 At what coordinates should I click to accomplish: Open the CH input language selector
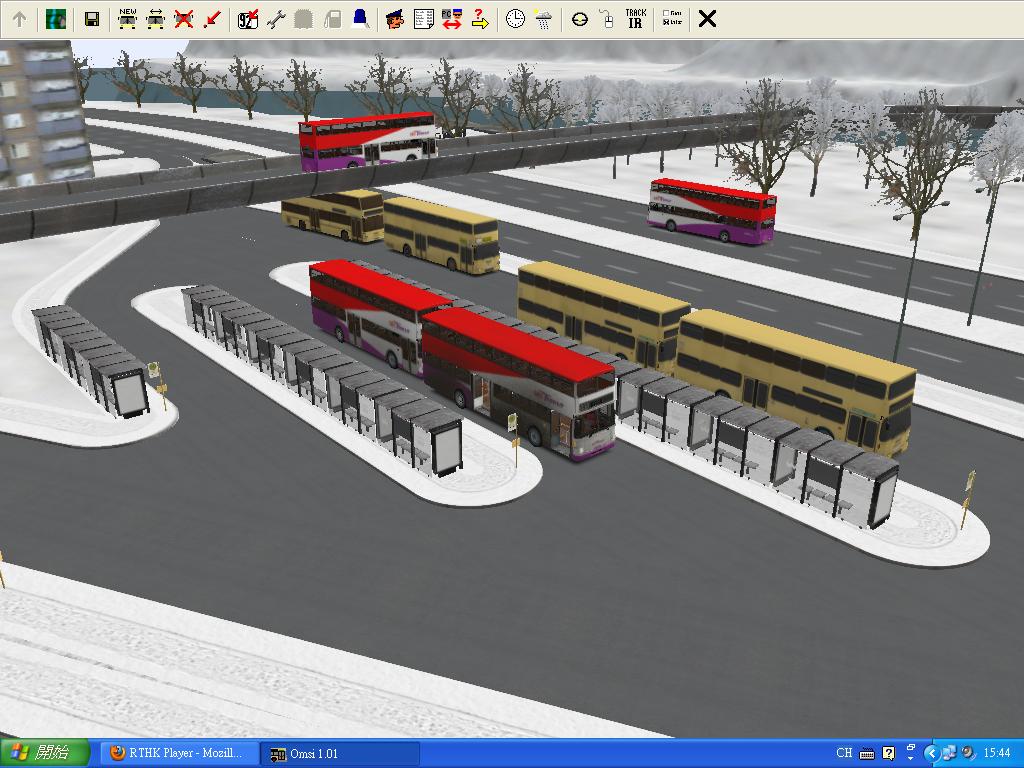click(844, 753)
